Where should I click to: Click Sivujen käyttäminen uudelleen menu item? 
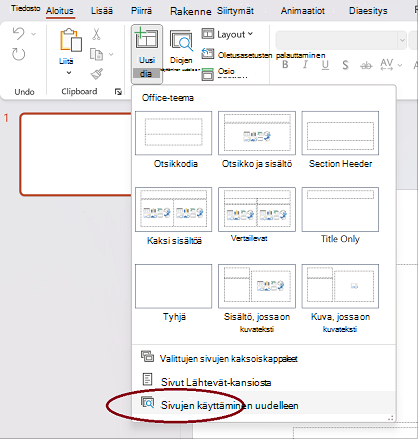[x=264, y=404]
